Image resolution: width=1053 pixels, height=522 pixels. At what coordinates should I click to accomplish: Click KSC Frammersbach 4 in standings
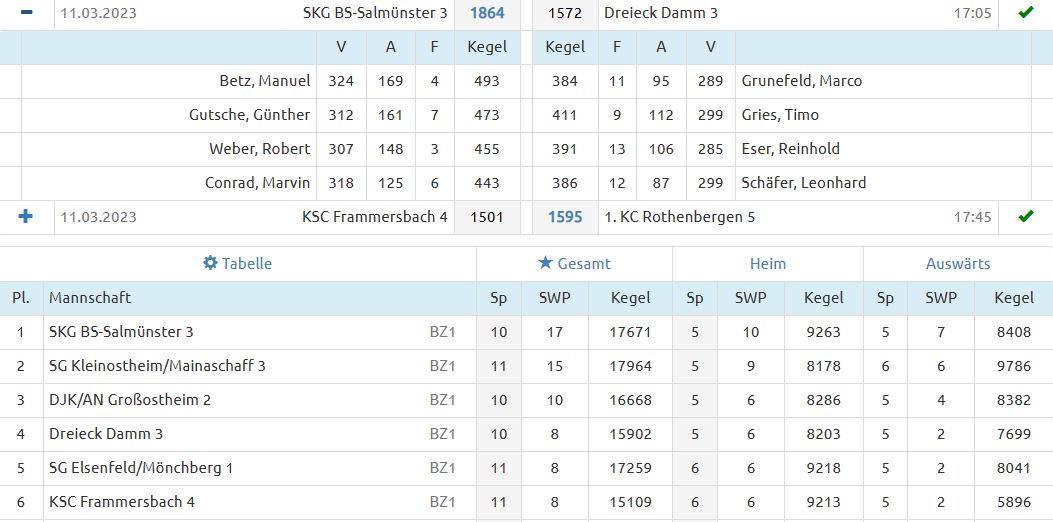tap(122, 502)
